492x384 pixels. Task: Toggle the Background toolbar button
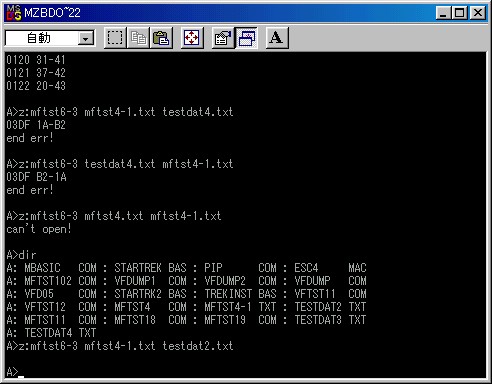246,38
